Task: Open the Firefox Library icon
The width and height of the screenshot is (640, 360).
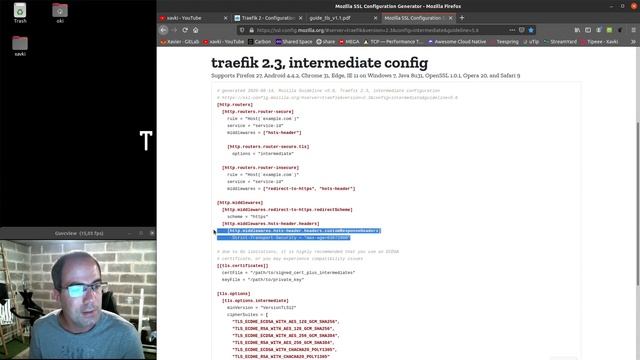Action: (577, 30)
